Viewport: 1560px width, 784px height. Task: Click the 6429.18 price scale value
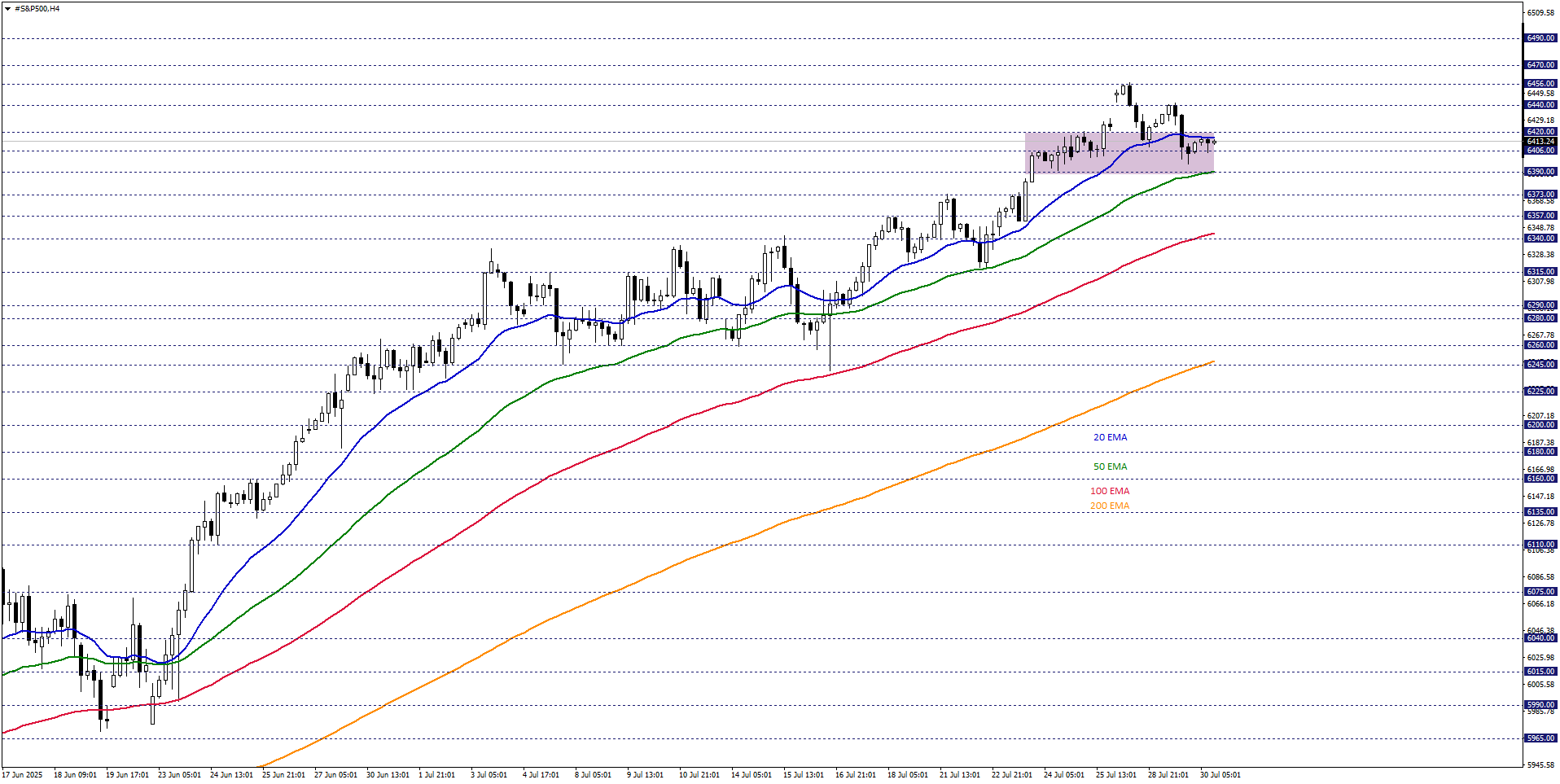(x=1540, y=120)
